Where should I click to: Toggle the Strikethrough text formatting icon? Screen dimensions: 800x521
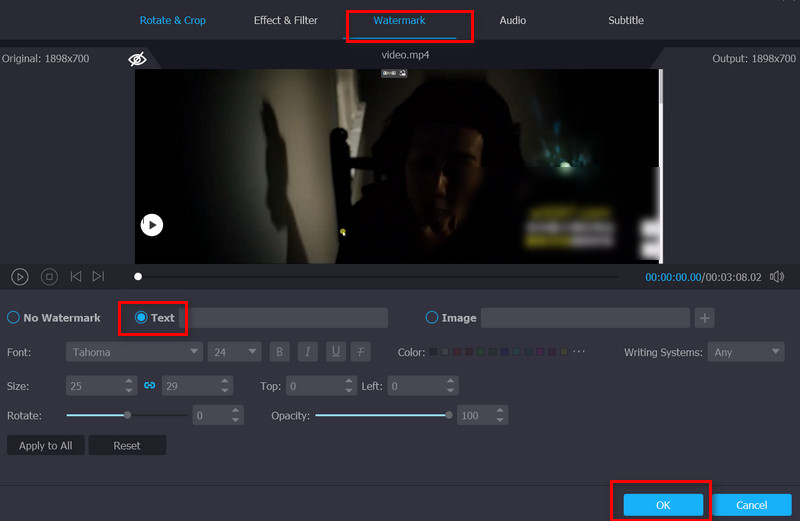362,352
